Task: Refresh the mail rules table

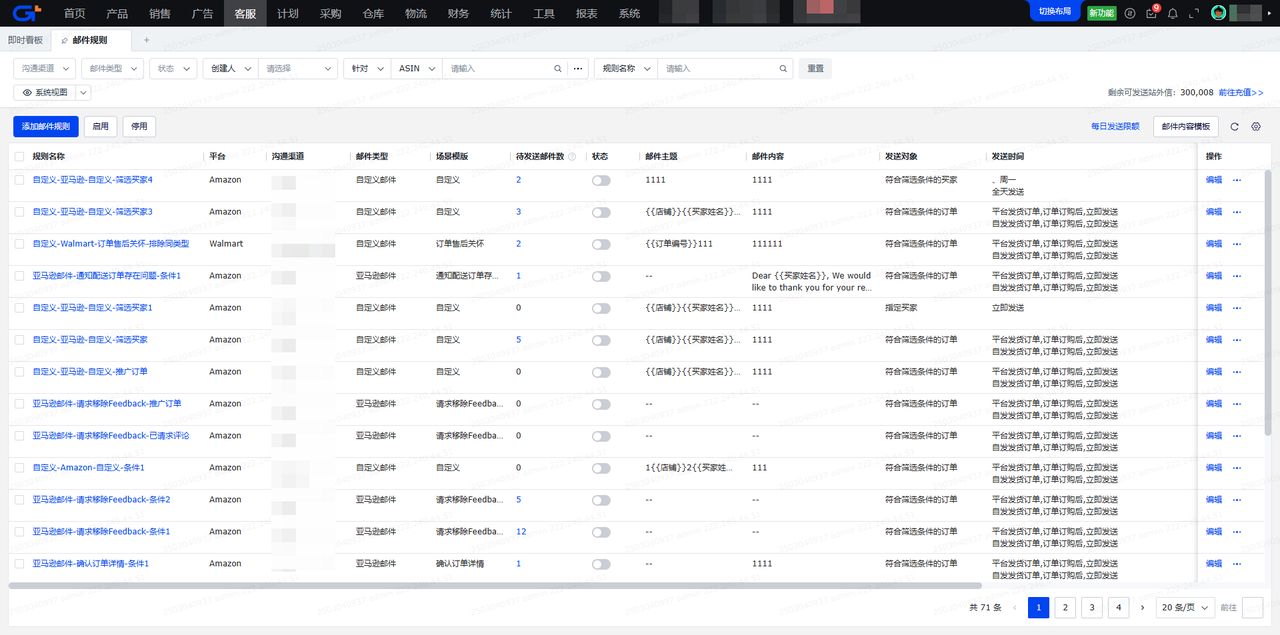Action: 1234,127
